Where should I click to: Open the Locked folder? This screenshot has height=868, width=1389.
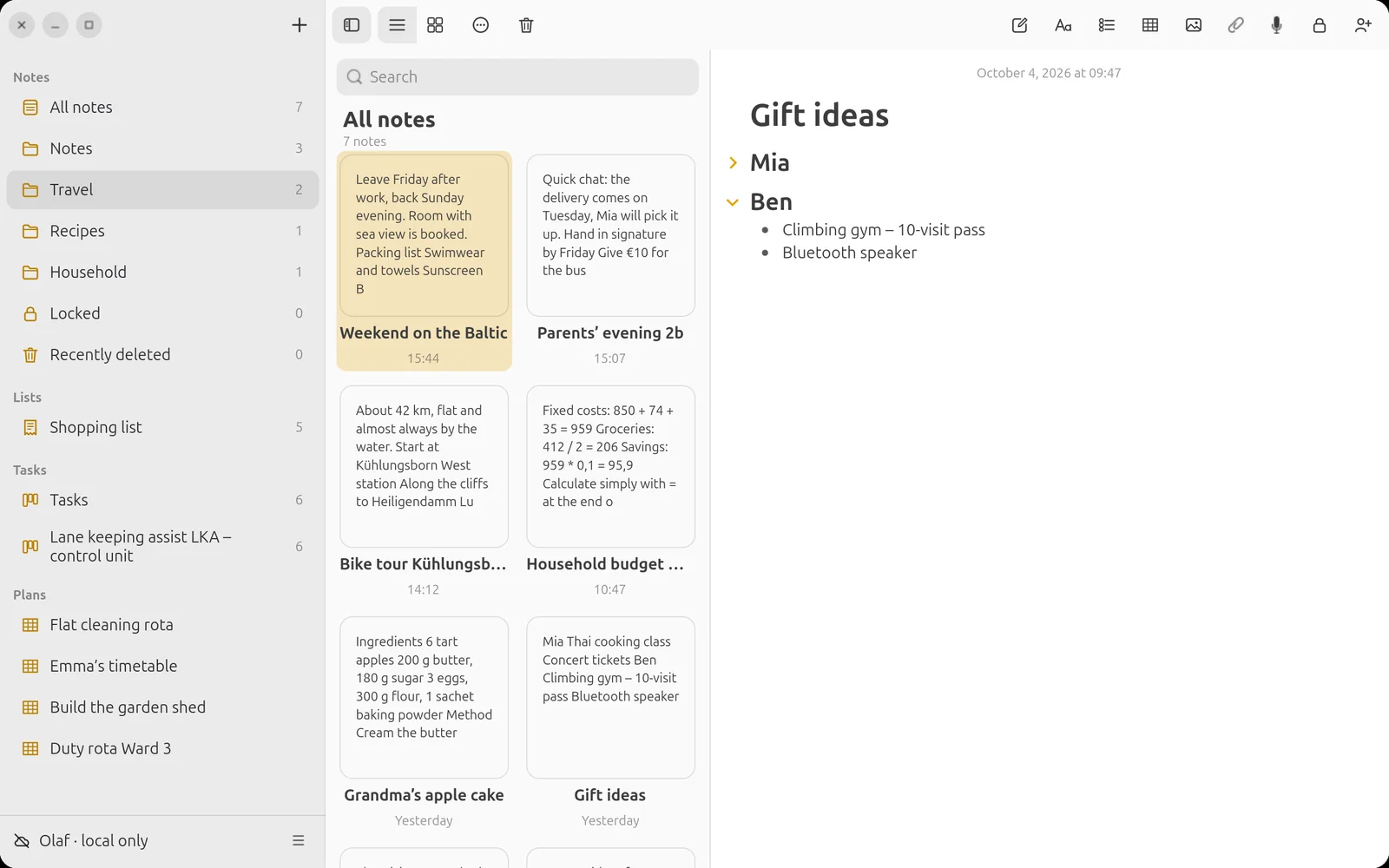point(162,313)
